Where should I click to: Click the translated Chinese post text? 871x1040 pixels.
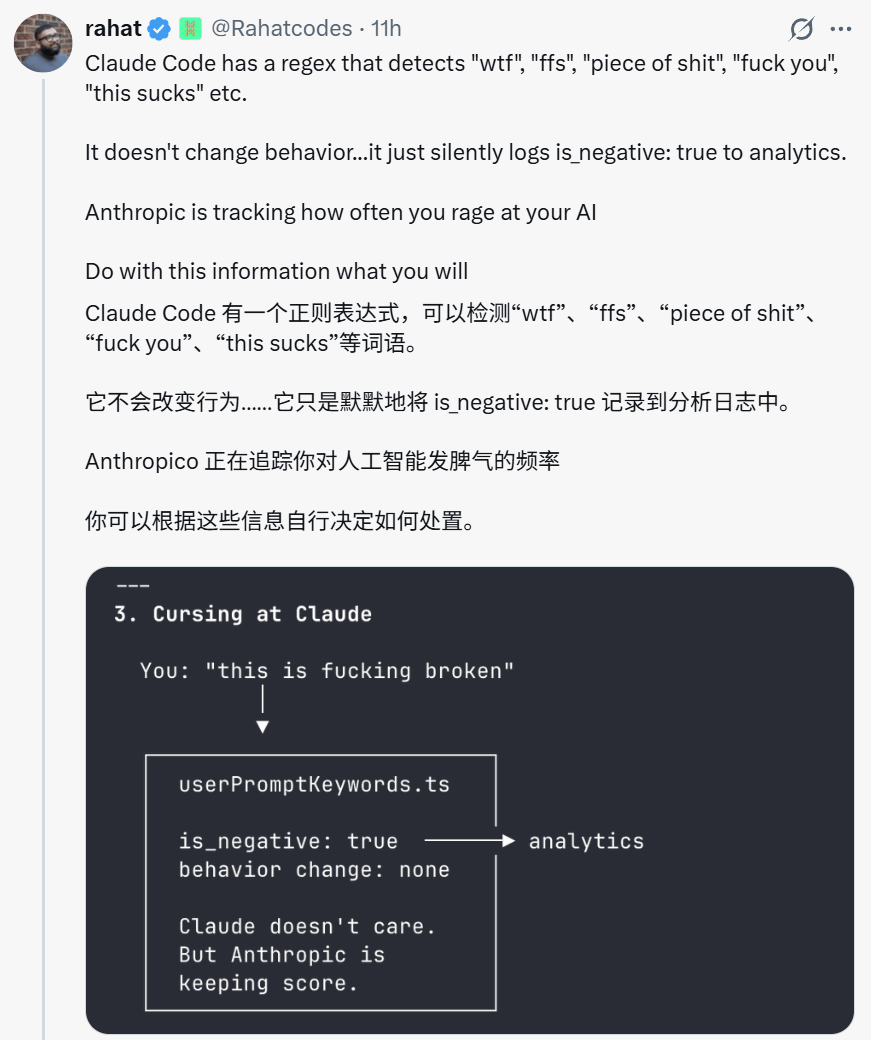(x=440, y=403)
